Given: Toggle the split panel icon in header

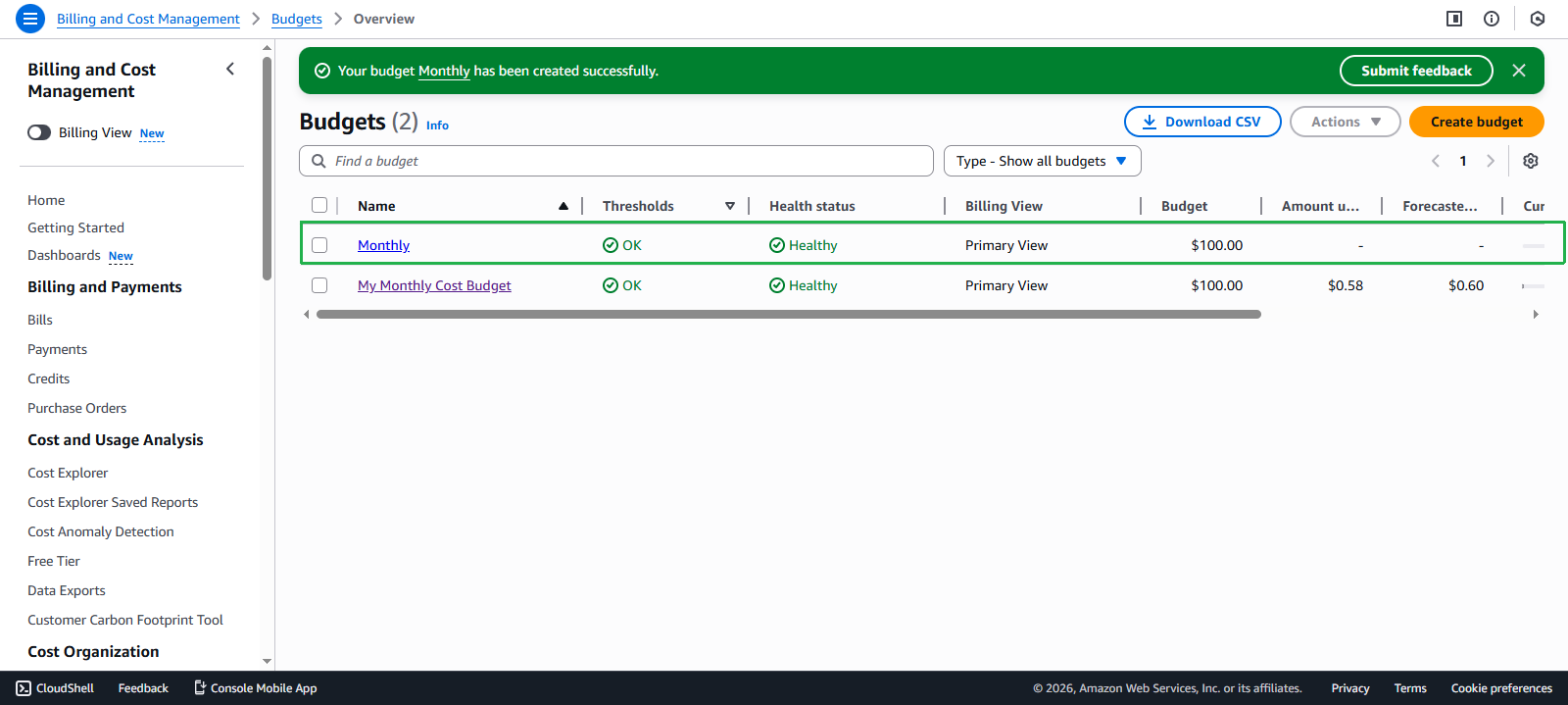Looking at the screenshot, I should pos(1454,19).
